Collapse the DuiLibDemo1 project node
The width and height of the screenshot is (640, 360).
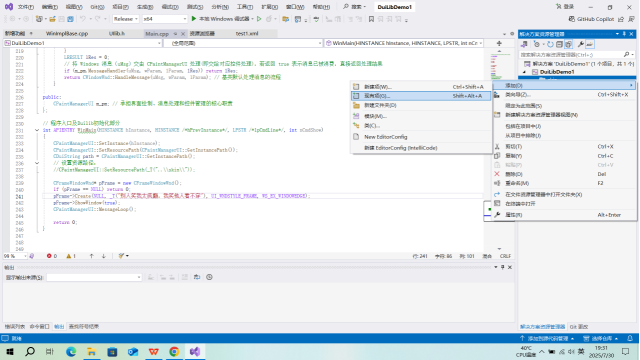524,72
